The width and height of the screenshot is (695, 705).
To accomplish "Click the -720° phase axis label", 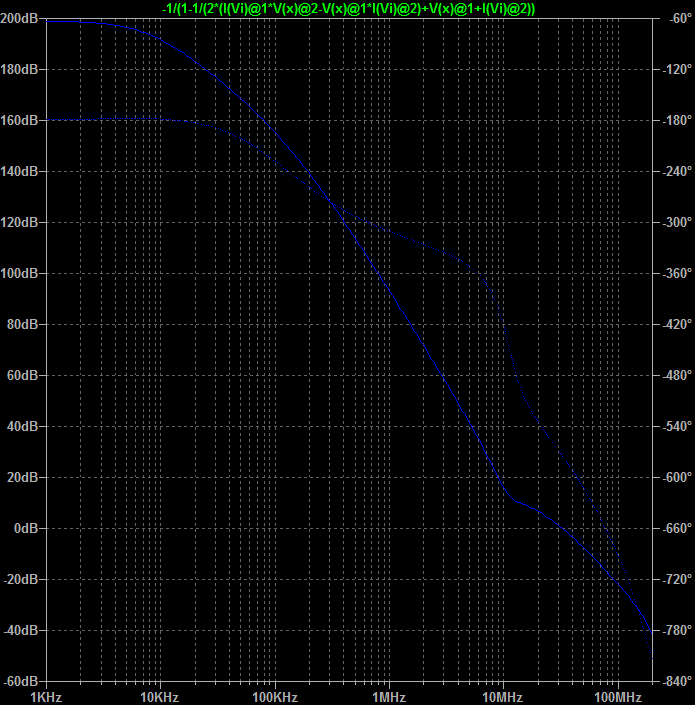I will tap(677, 579).
